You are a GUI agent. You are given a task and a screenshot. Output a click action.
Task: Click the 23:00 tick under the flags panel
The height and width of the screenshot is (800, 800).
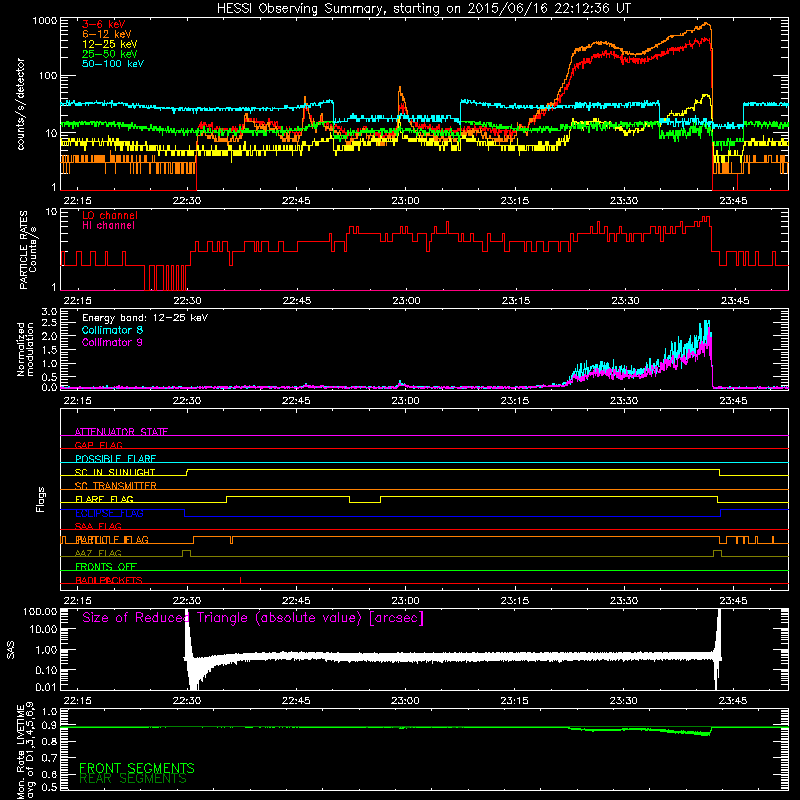405,601
